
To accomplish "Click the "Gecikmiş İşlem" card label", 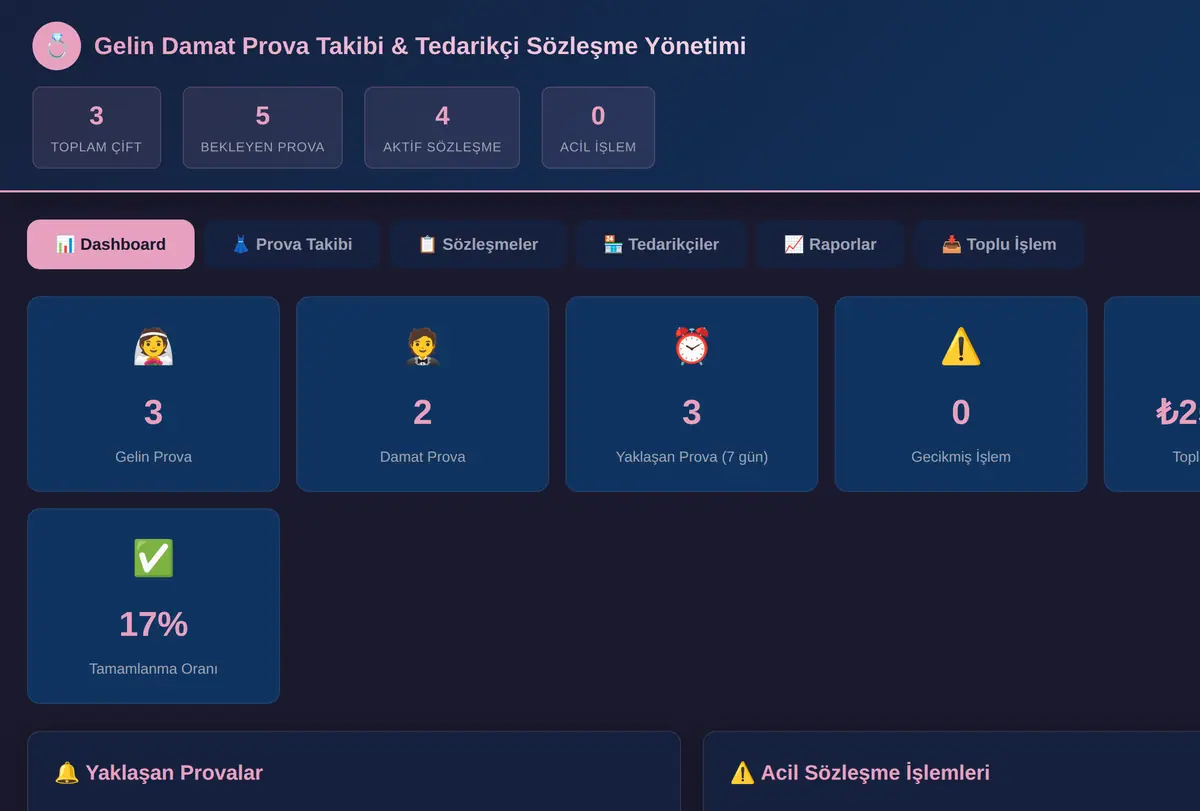I will (x=961, y=457).
